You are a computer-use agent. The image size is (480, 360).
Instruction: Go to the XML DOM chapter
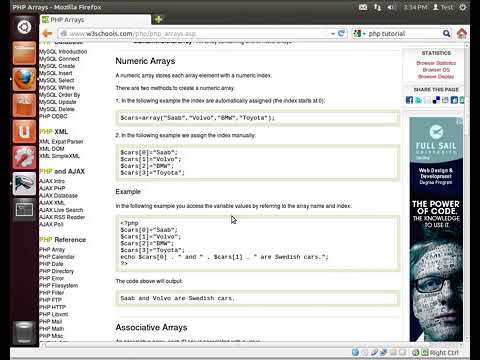(52, 149)
